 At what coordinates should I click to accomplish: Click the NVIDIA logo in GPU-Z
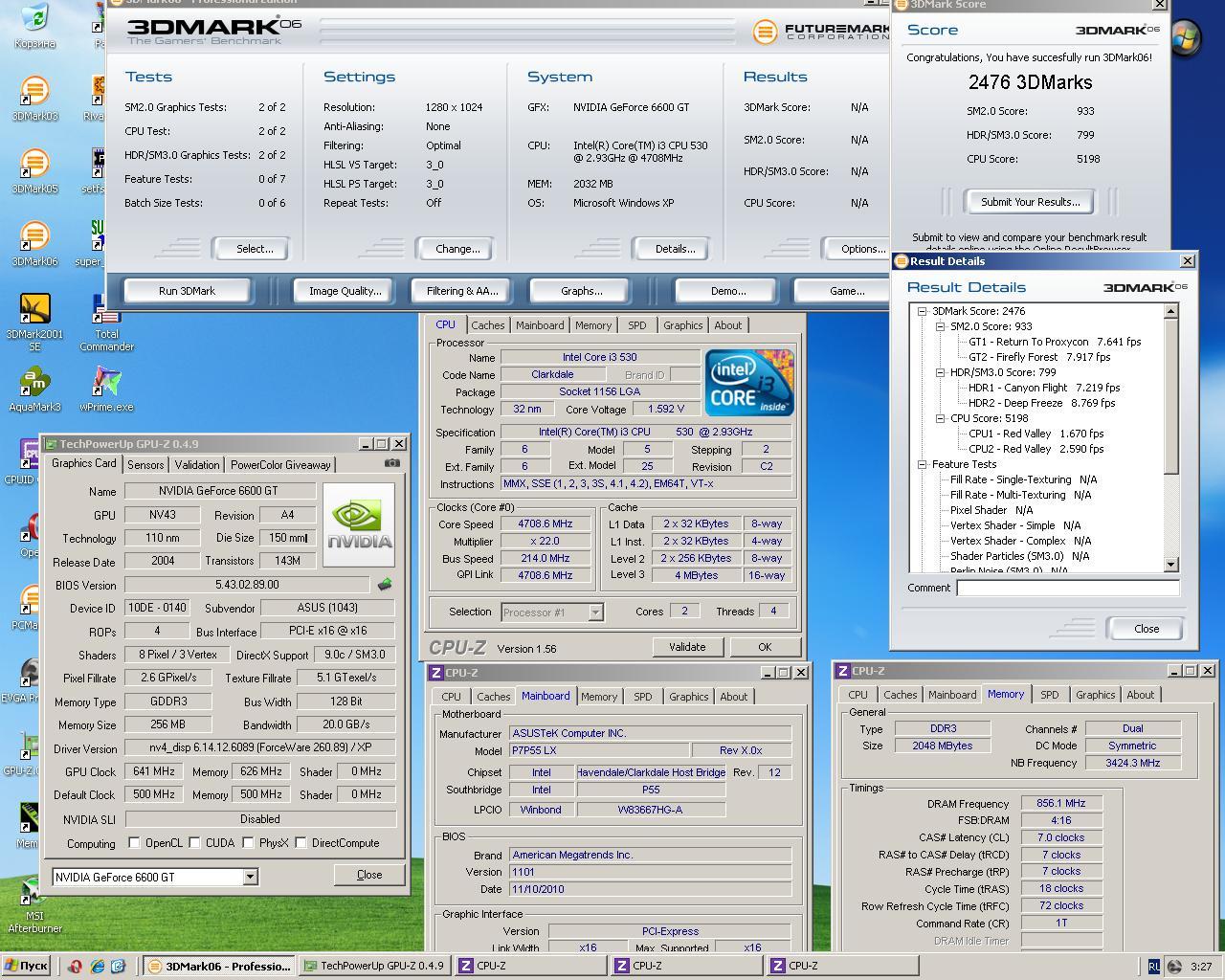pyautogui.click(x=359, y=524)
